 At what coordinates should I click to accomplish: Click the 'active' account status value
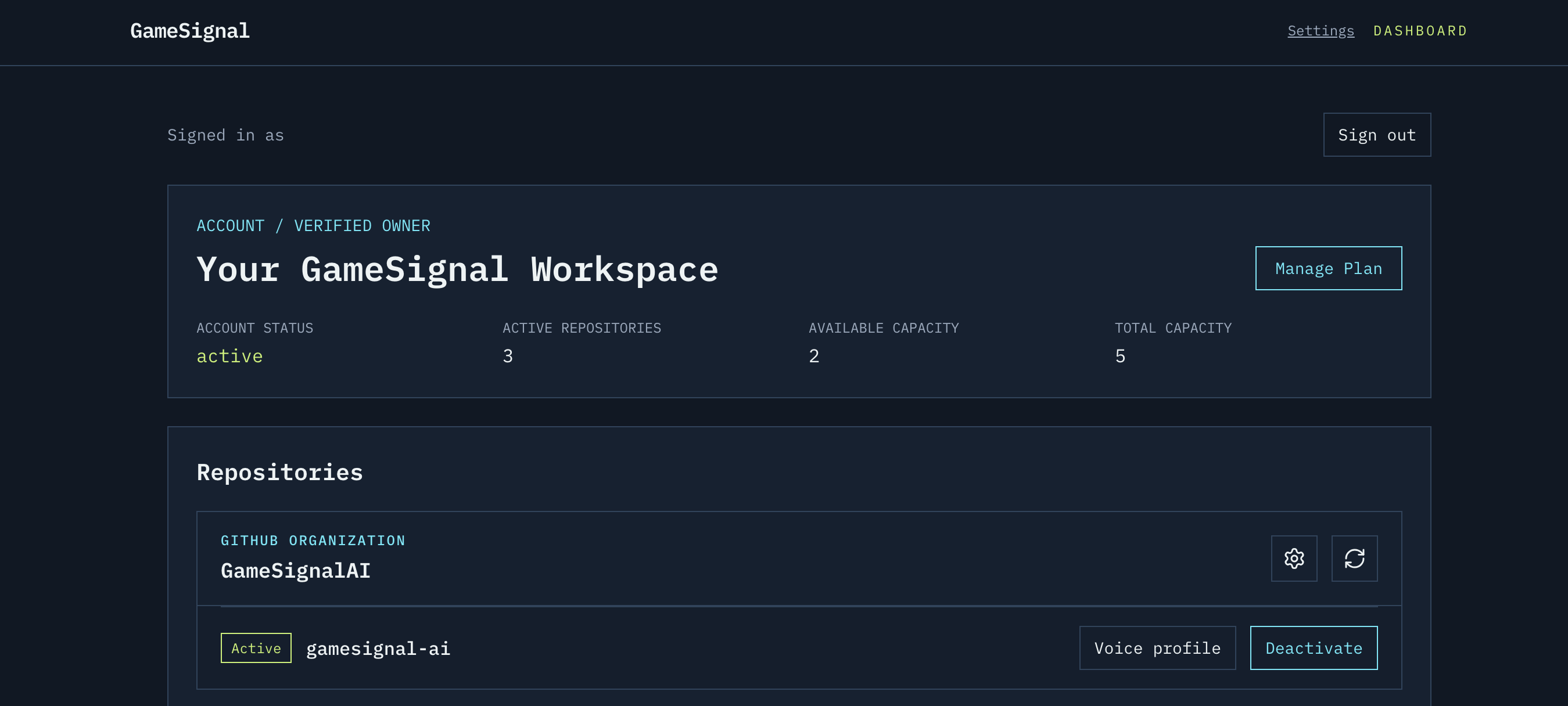229,356
